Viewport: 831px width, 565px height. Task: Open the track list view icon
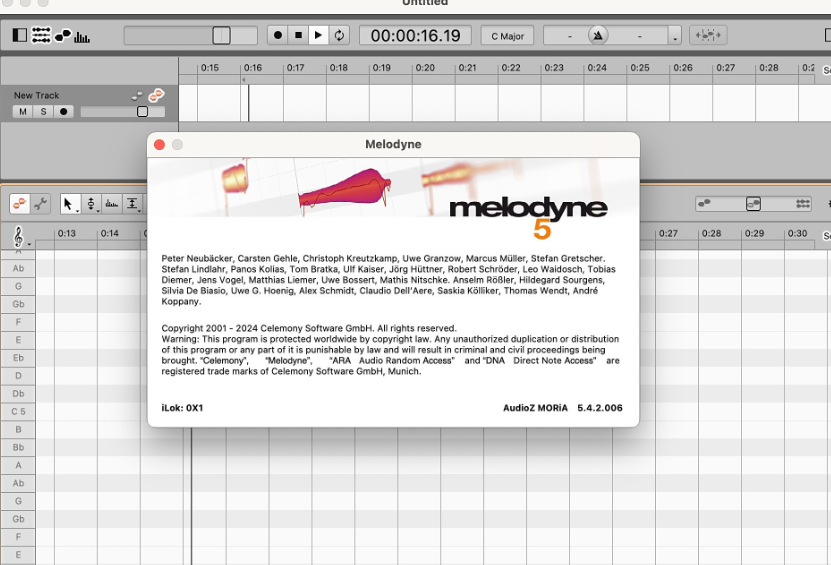coord(41,36)
